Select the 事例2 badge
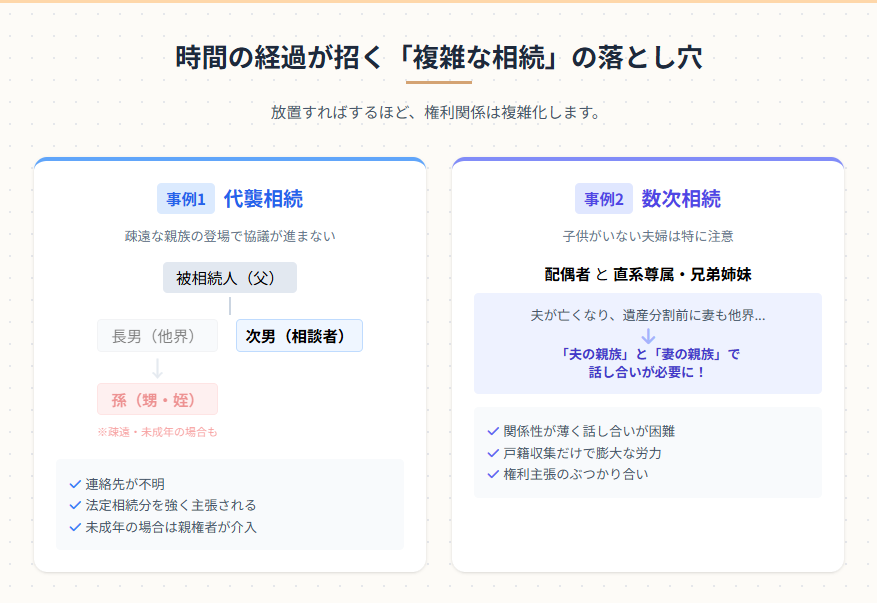The height and width of the screenshot is (603, 877). [x=604, y=199]
